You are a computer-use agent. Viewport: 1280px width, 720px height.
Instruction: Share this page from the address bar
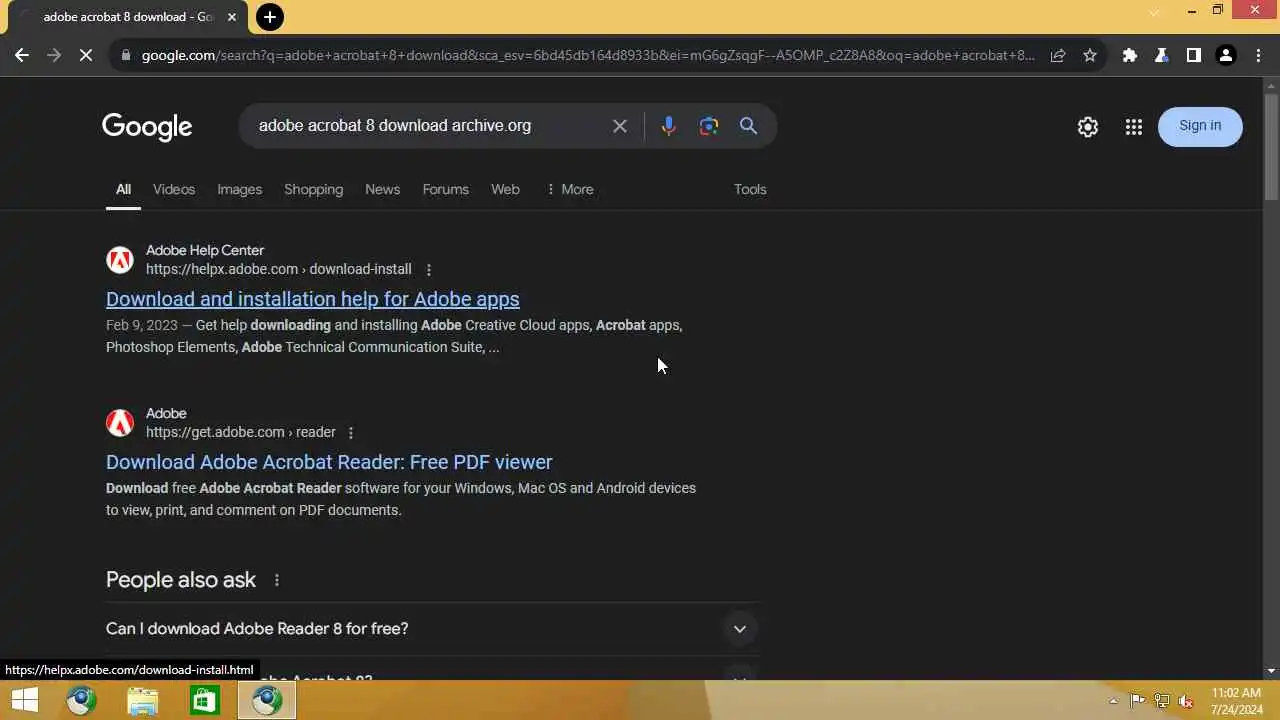pos(1058,56)
